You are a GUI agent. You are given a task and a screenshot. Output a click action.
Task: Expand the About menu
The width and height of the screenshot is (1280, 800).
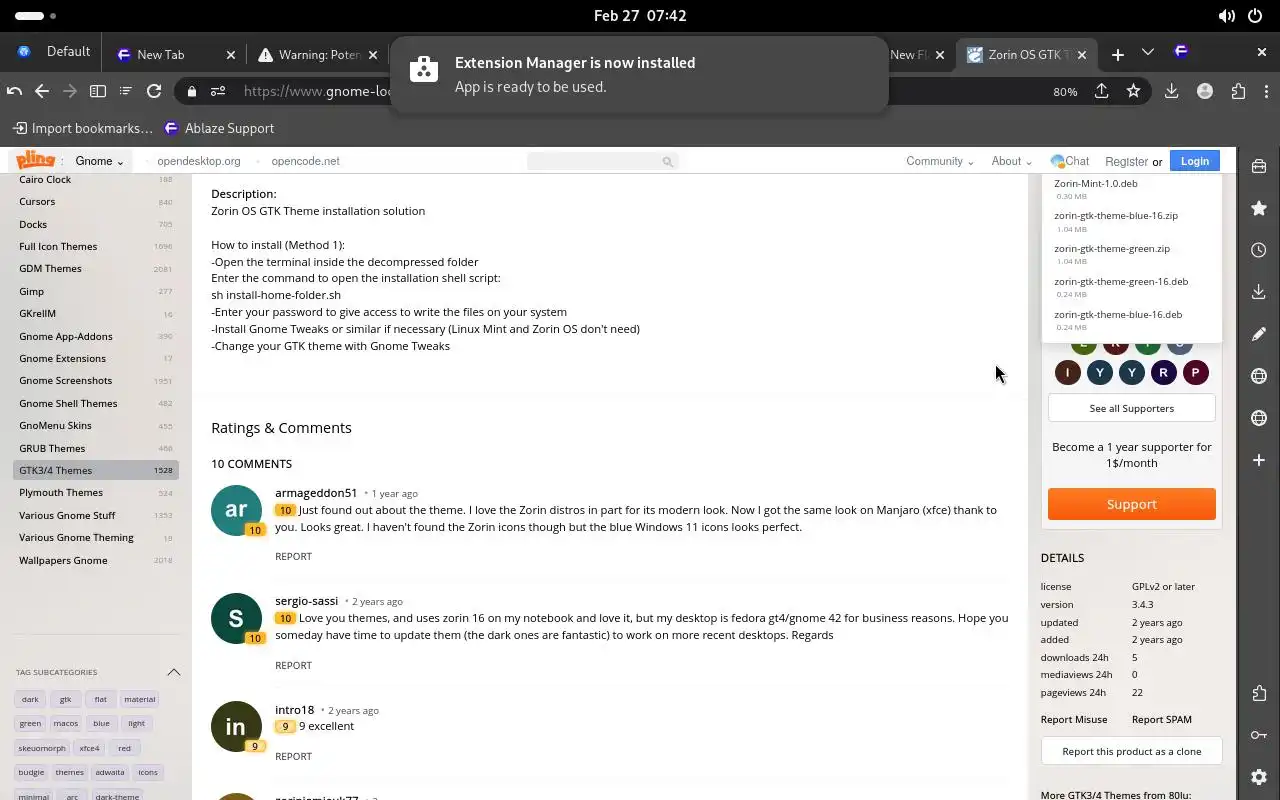(x=1011, y=161)
